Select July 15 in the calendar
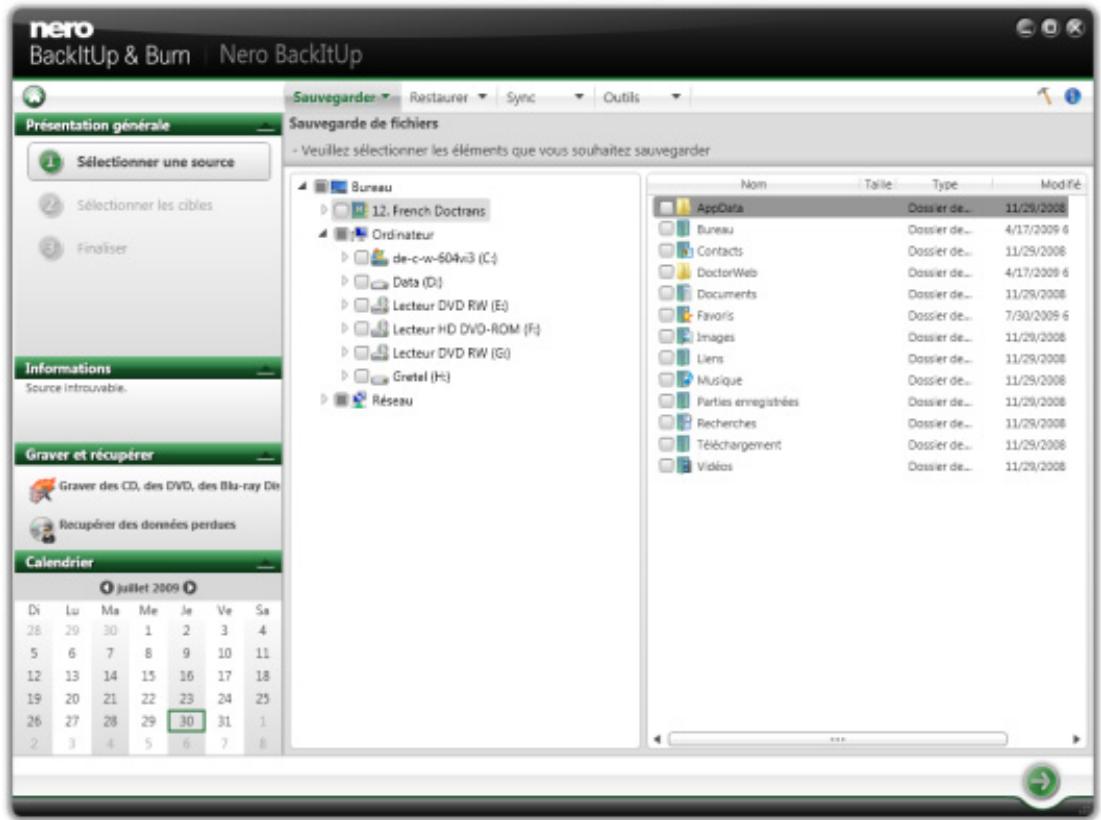This screenshot has width=1101, height=820. click(x=148, y=675)
